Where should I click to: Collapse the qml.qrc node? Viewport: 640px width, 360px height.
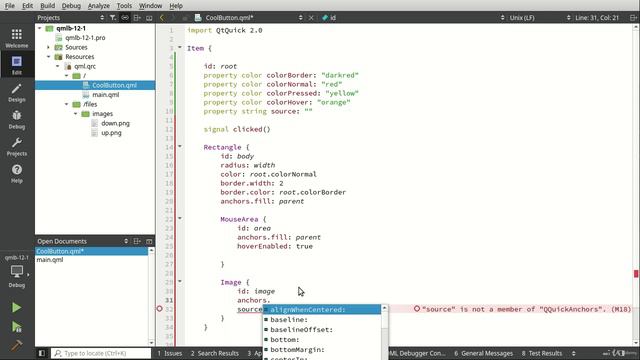tap(58, 66)
